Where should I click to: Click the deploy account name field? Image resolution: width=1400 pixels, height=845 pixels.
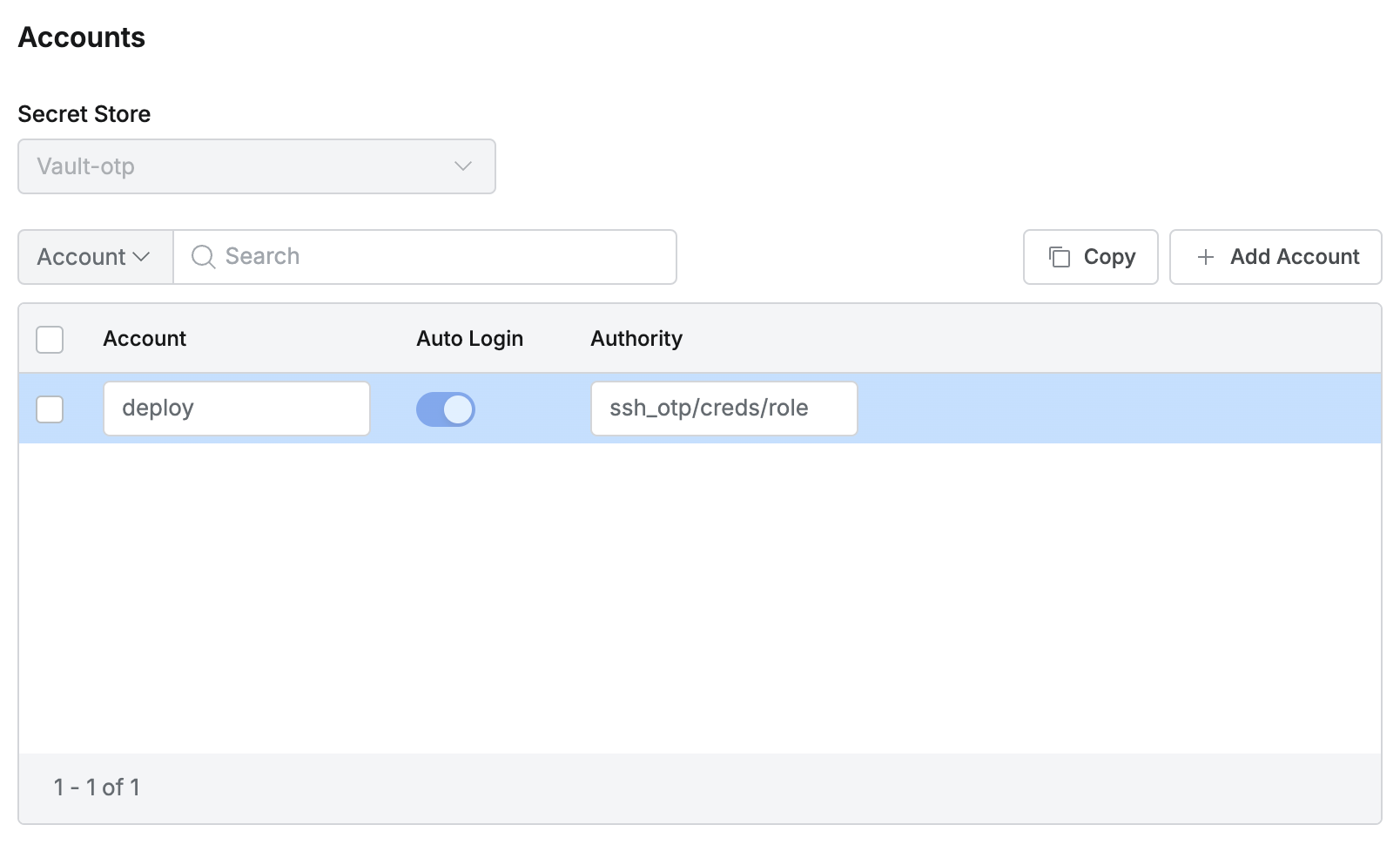(236, 409)
